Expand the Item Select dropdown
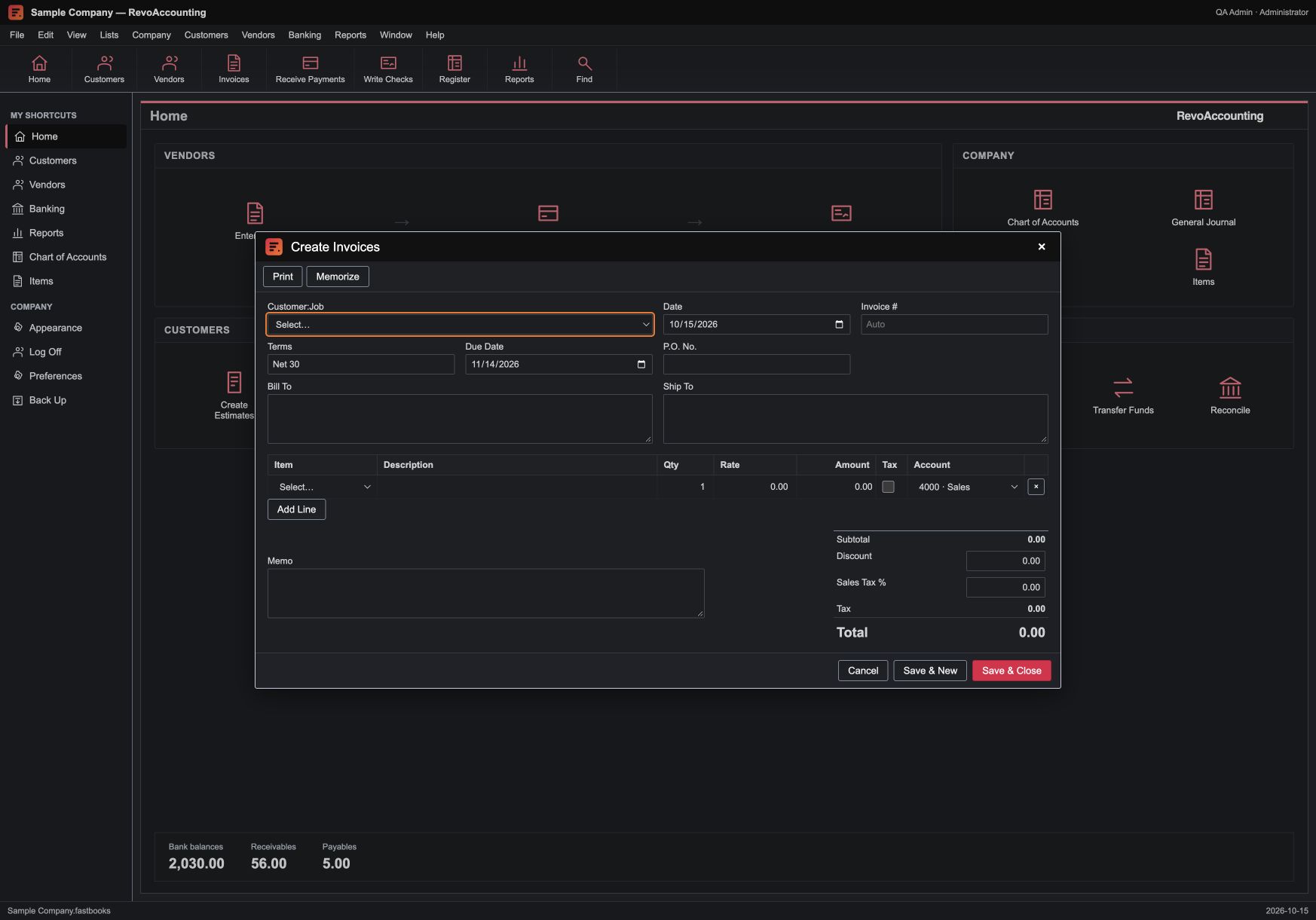 [x=324, y=487]
